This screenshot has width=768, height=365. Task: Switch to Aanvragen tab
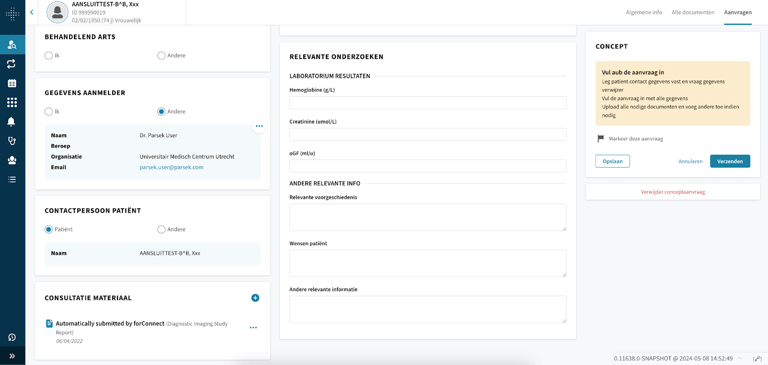[x=738, y=12]
